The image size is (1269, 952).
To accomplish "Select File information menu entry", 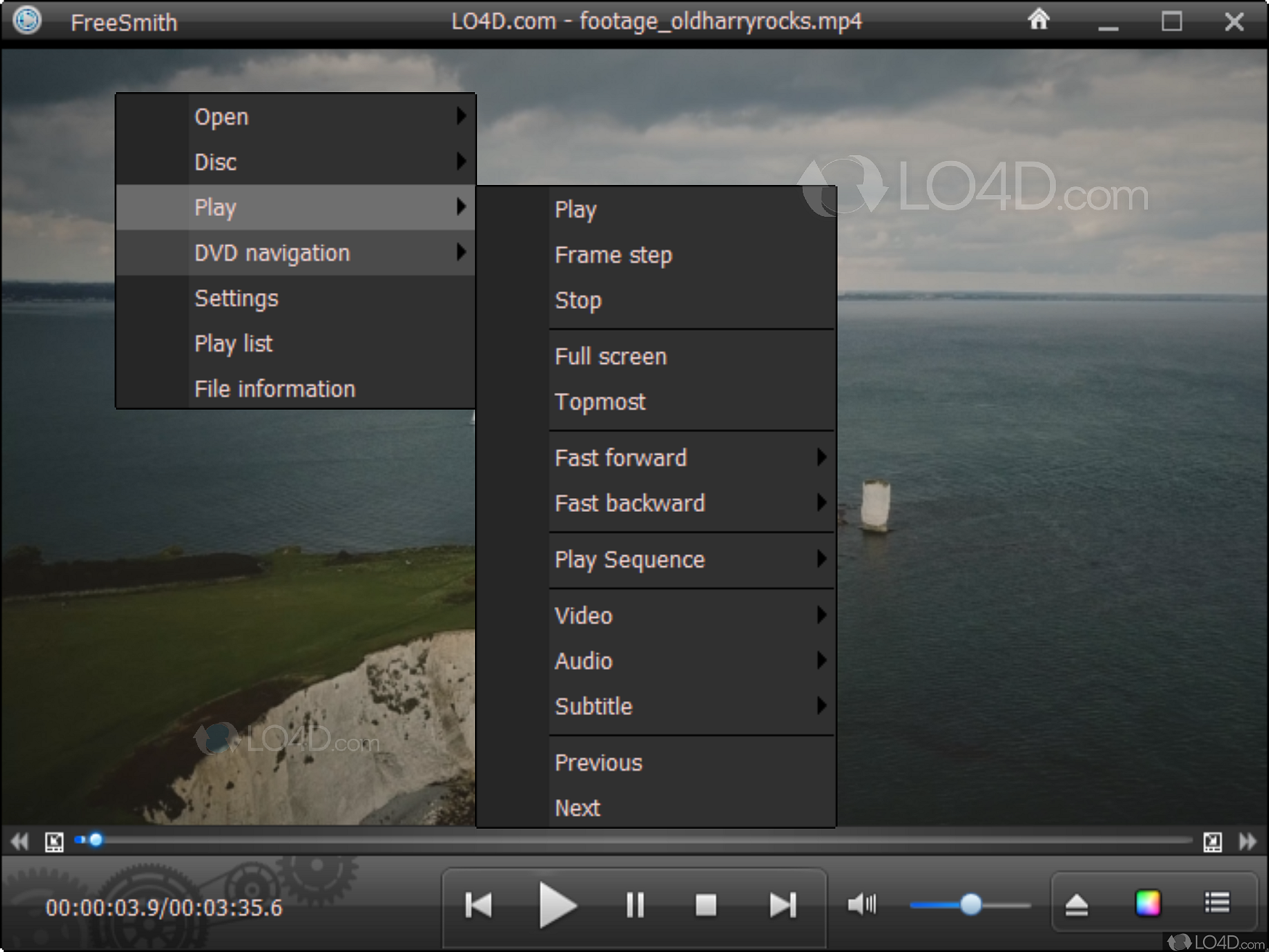I will (x=275, y=389).
